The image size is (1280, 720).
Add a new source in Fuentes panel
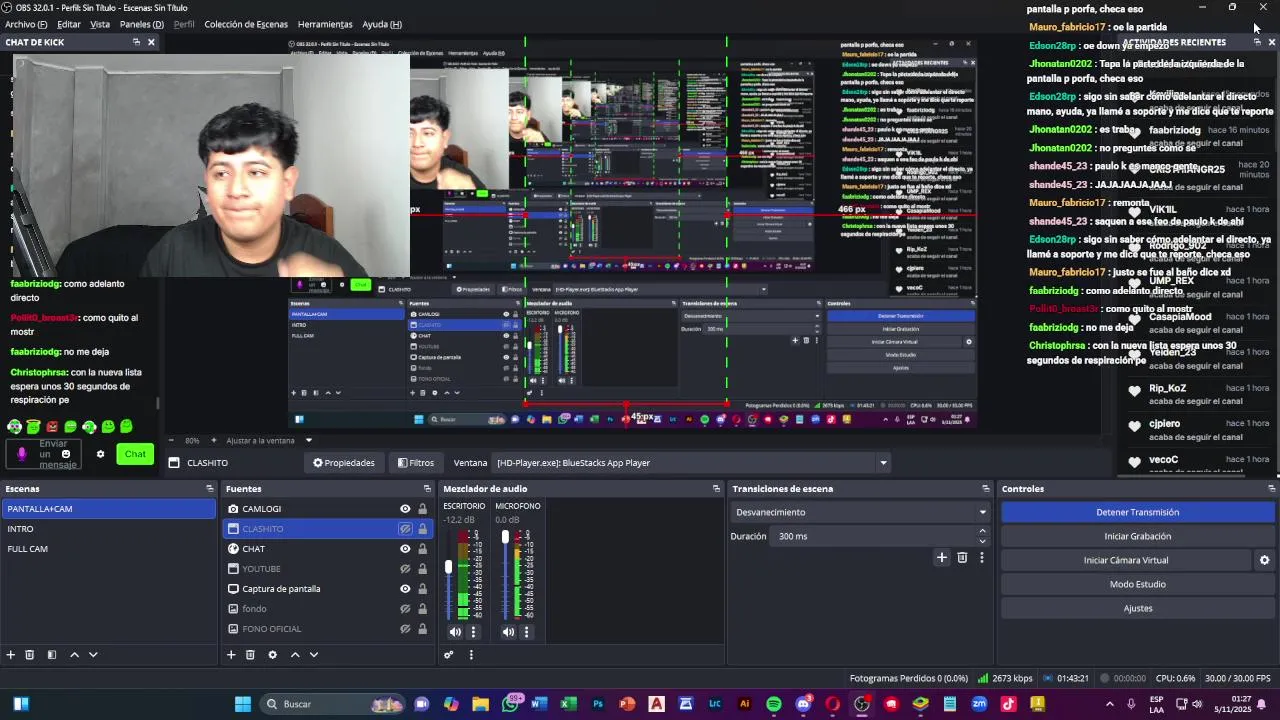tap(231, 655)
